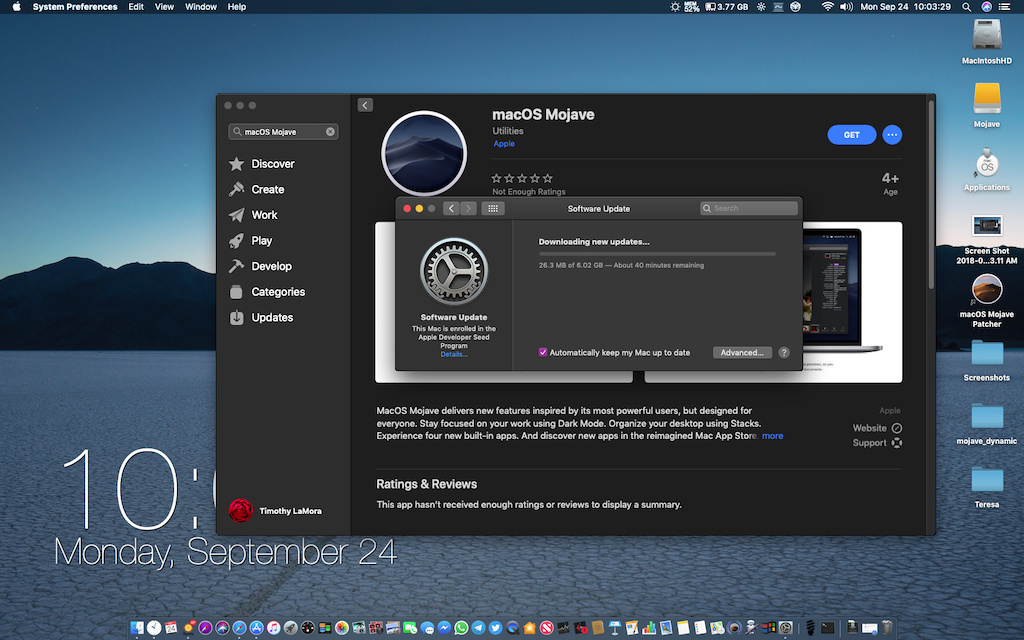Open App Store from the Dock
The height and width of the screenshot is (640, 1024).
coord(256,628)
